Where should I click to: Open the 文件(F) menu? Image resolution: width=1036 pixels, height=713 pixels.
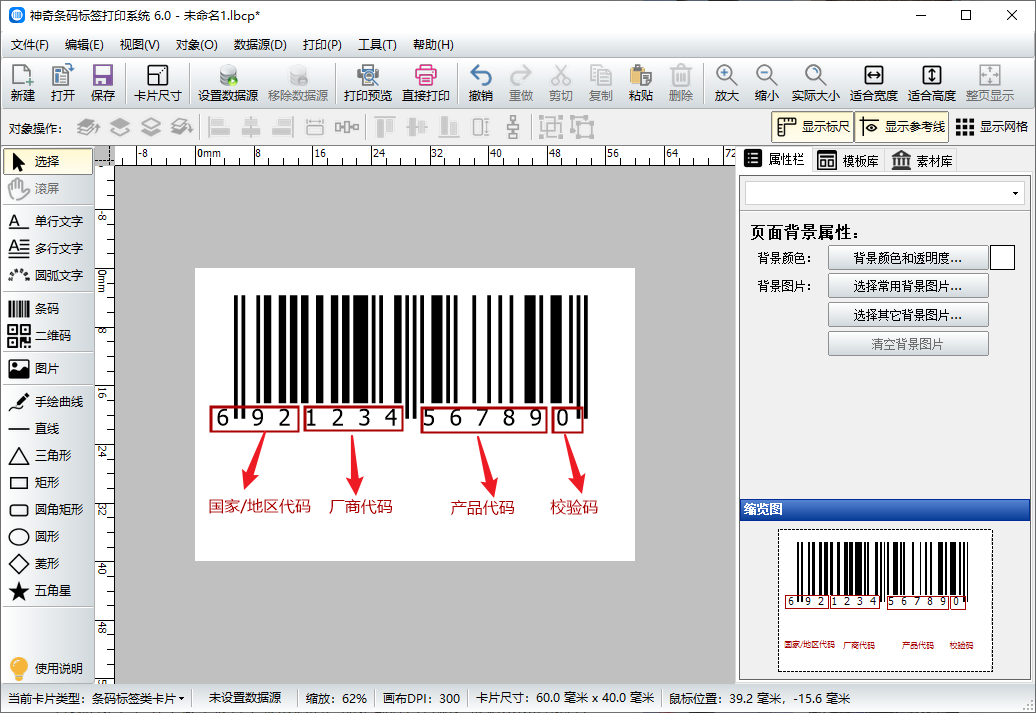coord(30,45)
